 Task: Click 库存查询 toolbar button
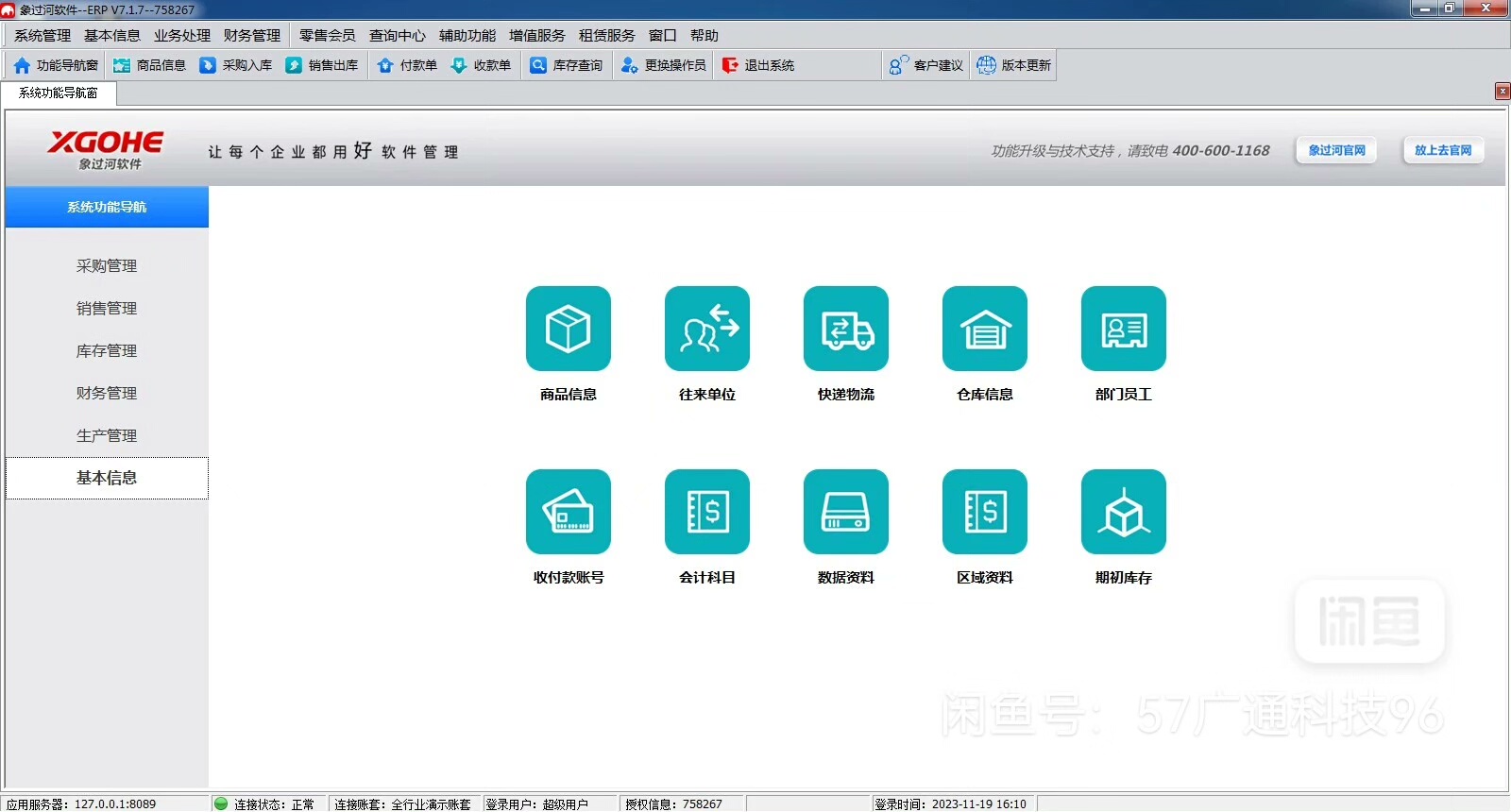point(567,65)
